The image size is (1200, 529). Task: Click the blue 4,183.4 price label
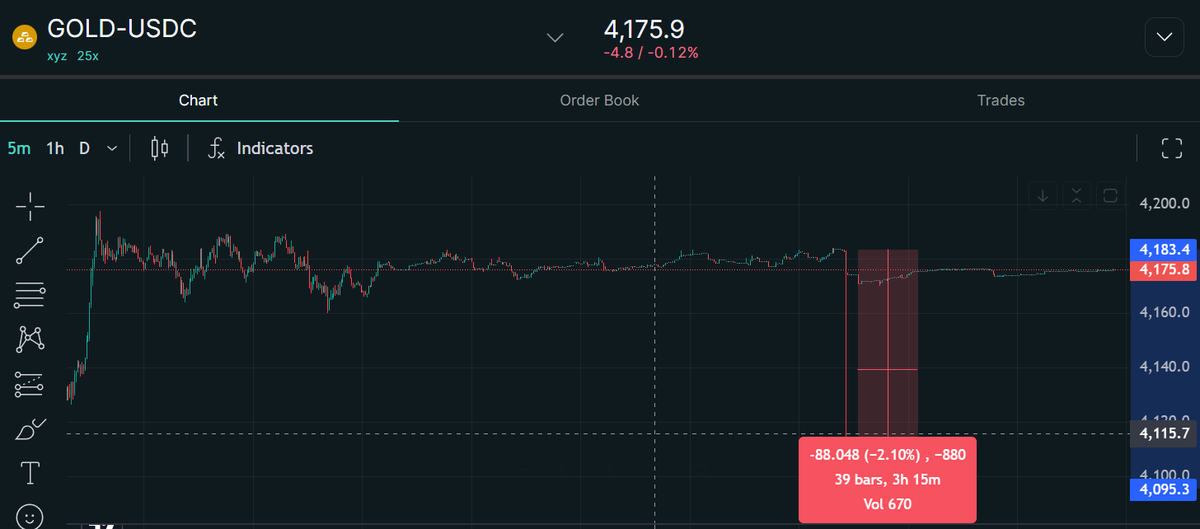1163,248
